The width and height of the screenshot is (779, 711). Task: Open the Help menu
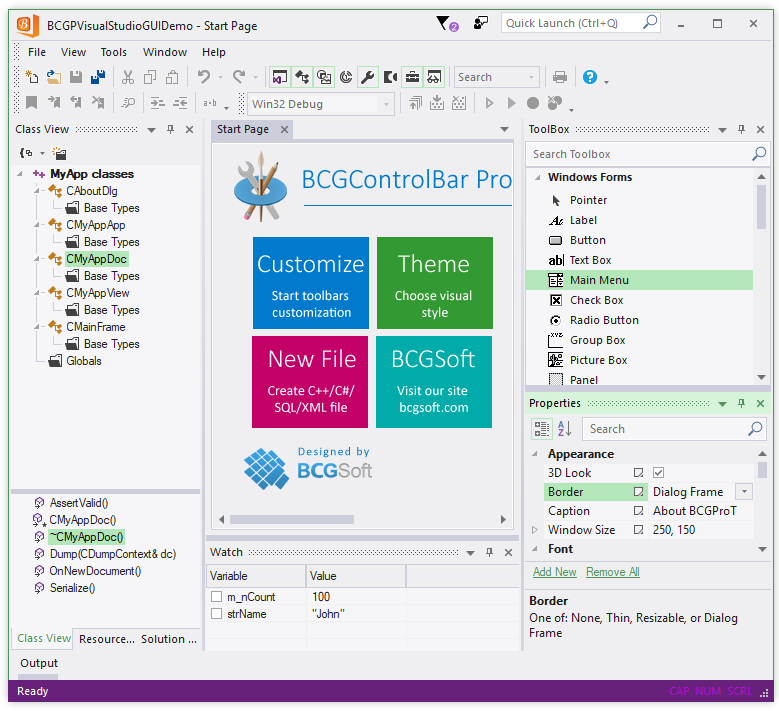[214, 52]
